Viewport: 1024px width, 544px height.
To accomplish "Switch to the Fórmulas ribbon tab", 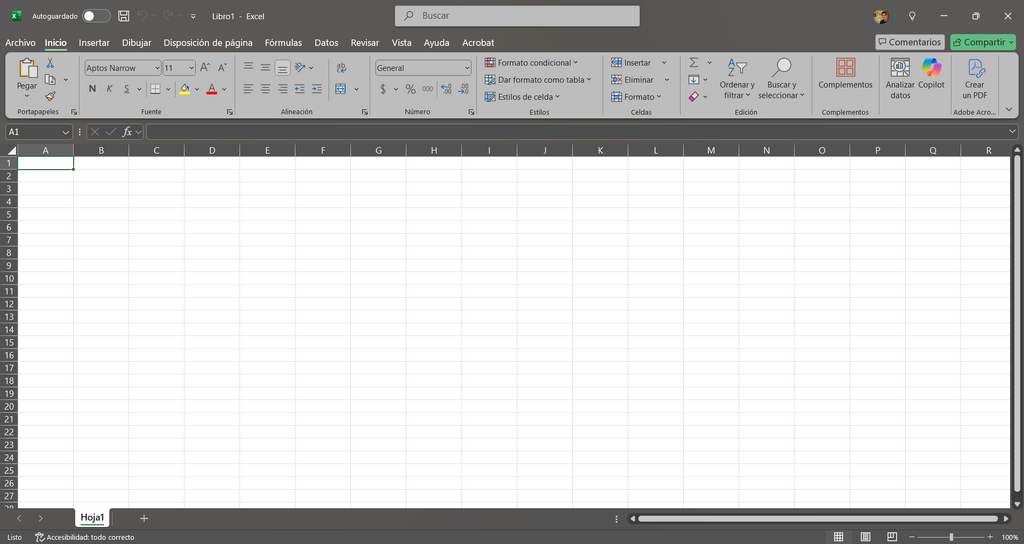I will click(x=283, y=42).
